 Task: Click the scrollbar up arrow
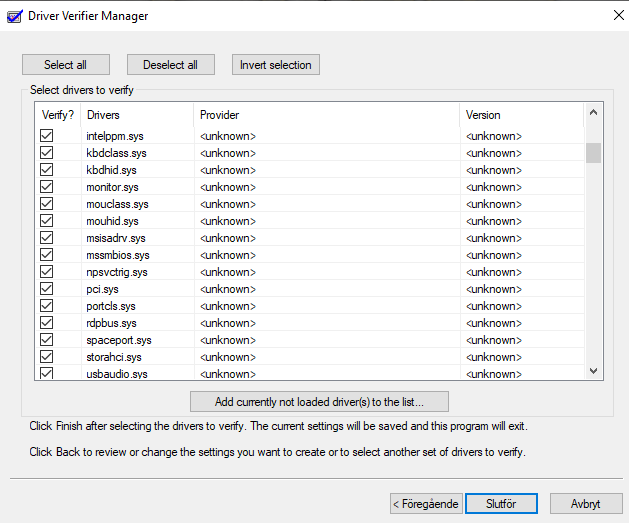tap(594, 113)
